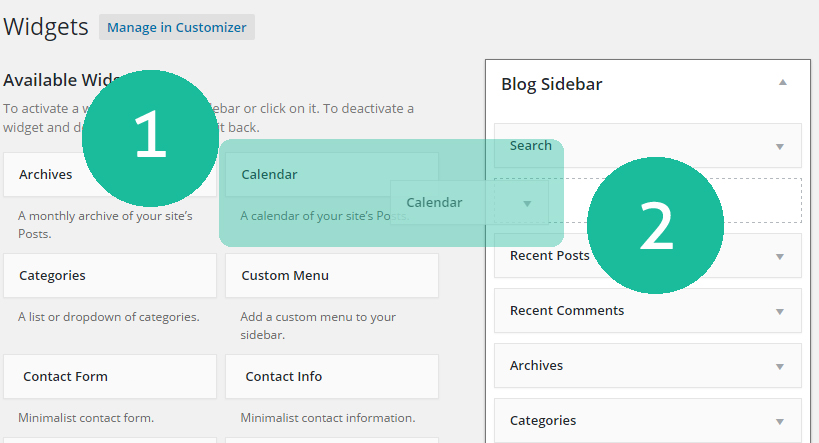Click the Recent Comments widget title
The height and width of the screenshot is (443, 819).
(x=567, y=311)
